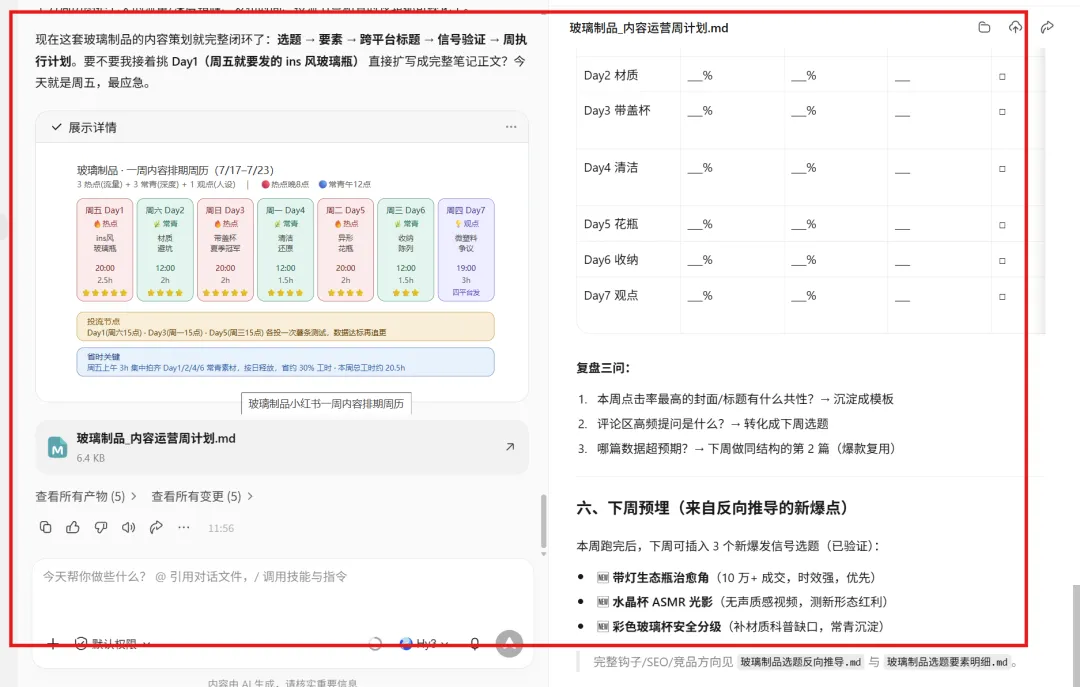This screenshot has height=687, width=1080.
Task: Give the reply a thumbs down
Action: point(101,527)
